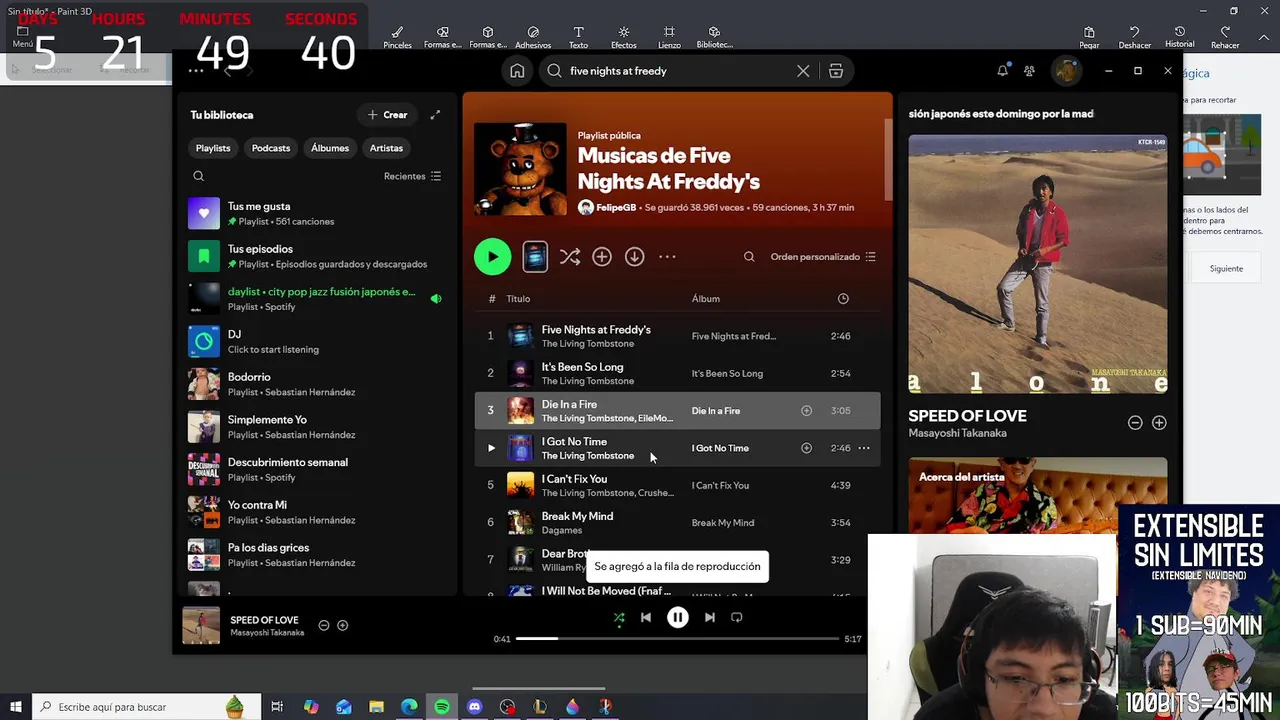1280x720 pixels.
Task: Click the playlist scrollbar
Action: click(x=888, y=158)
